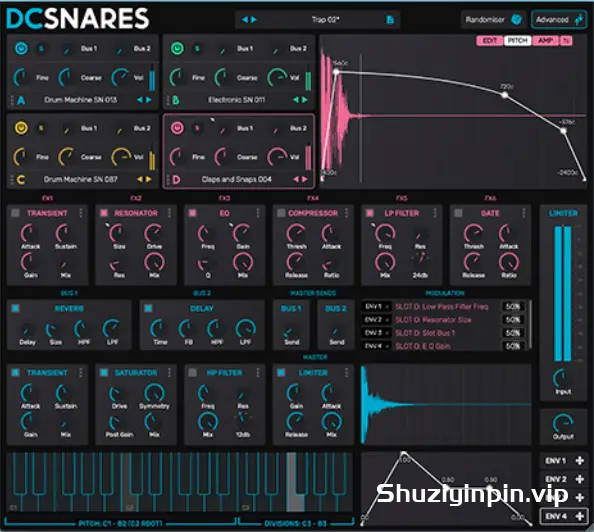Open GATE module options menu
Viewport: 594px width, 532px height.
(x=524, y=213)
